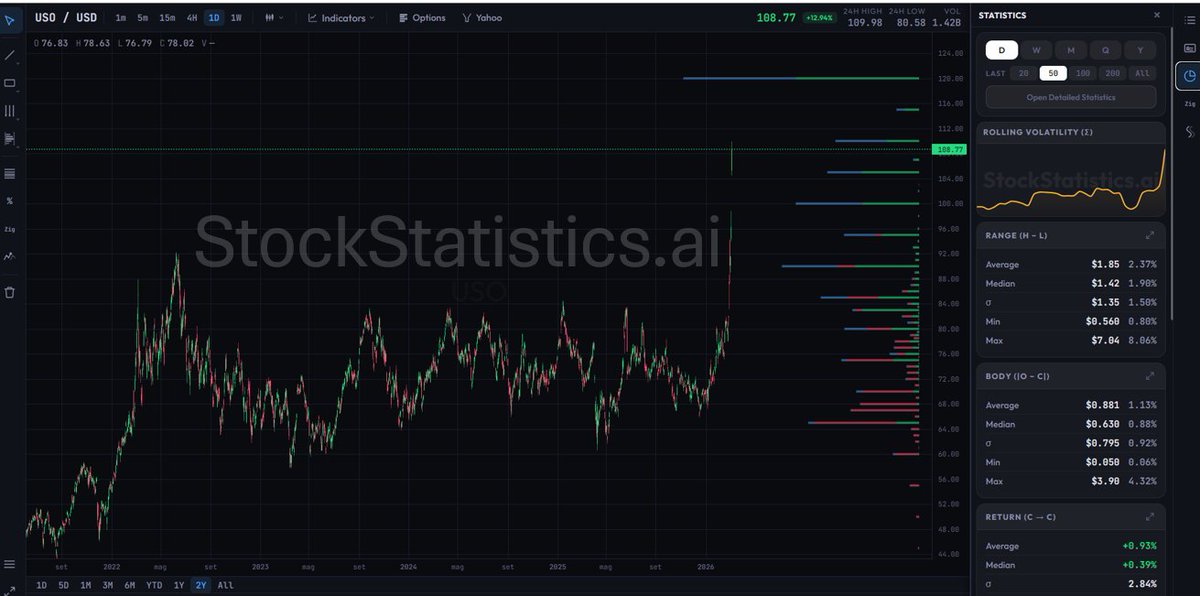The height and width of the screenshot is (596, 1200).
Task: Open the Indicators dropdown
Action: pos(342,18)
